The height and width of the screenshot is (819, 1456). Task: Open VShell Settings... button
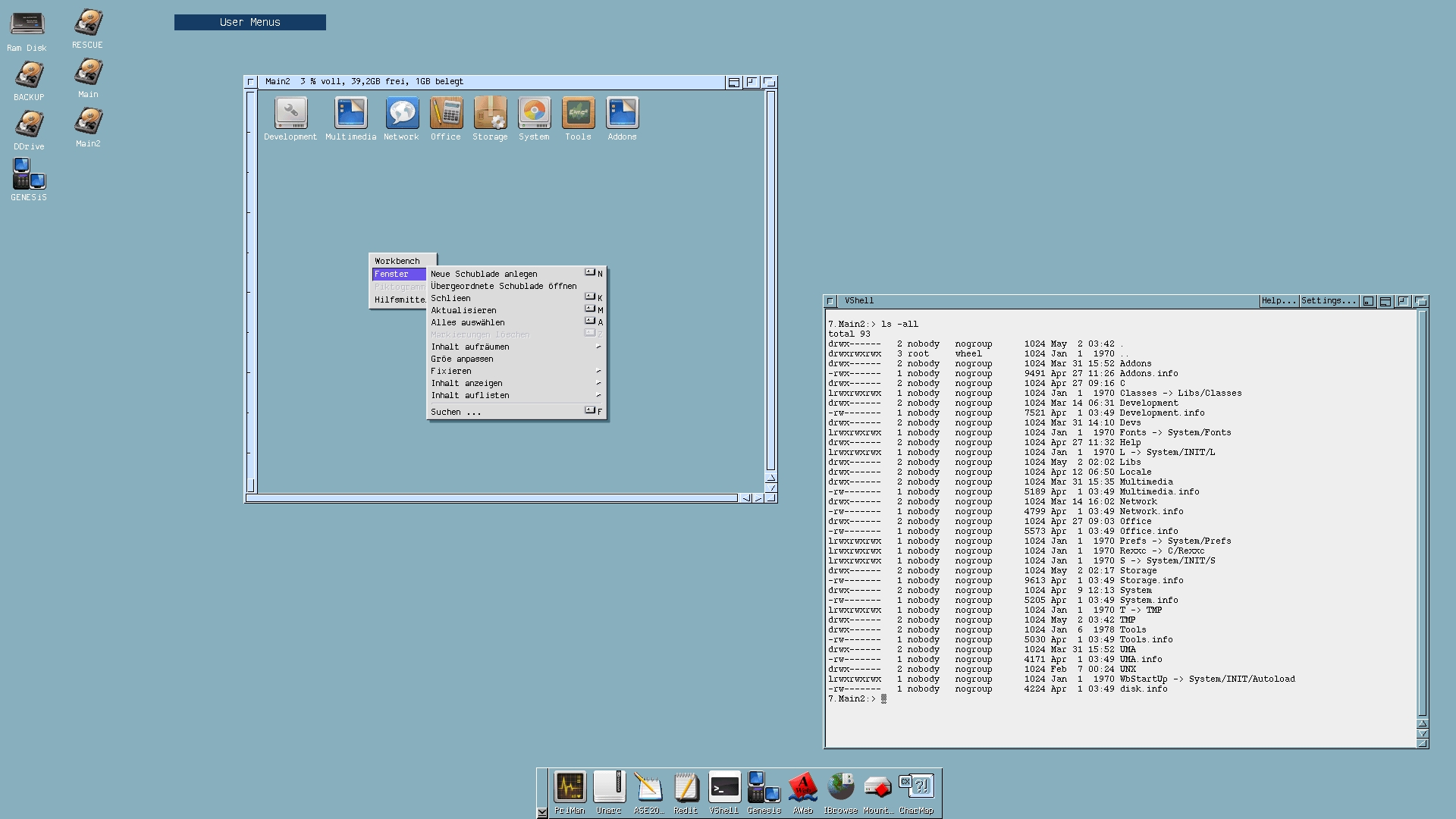pyautogui.click(x=1328, y=301)
